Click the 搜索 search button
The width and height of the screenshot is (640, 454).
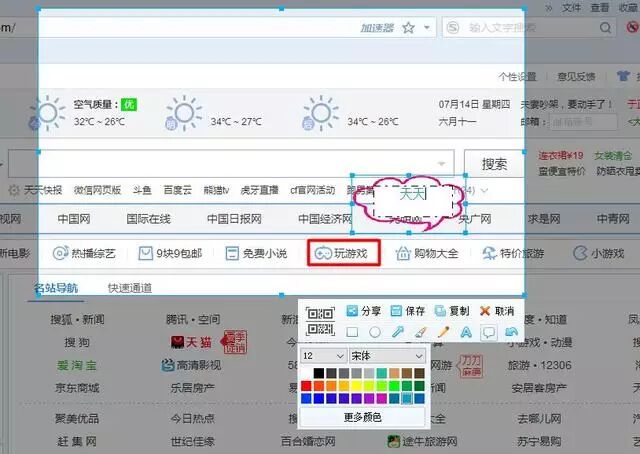(494, 164)
